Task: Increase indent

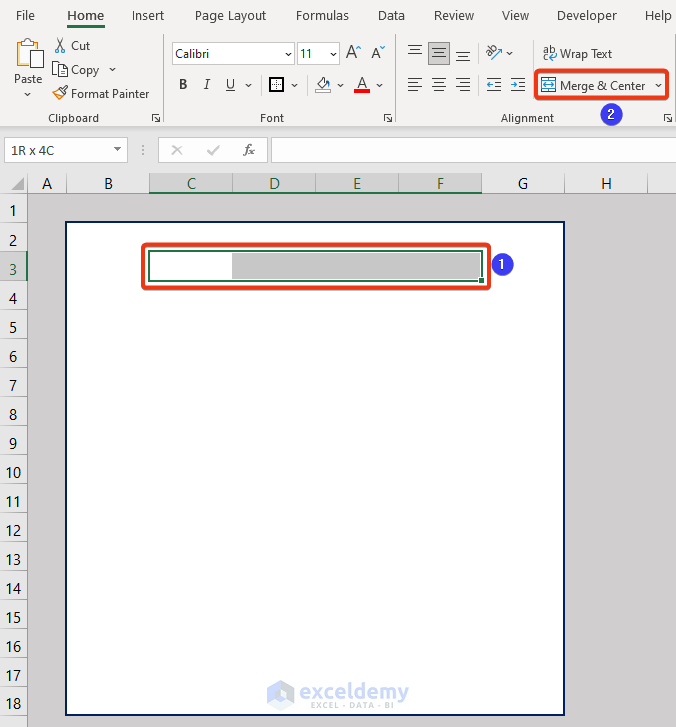Action: [x=518, y=85]
